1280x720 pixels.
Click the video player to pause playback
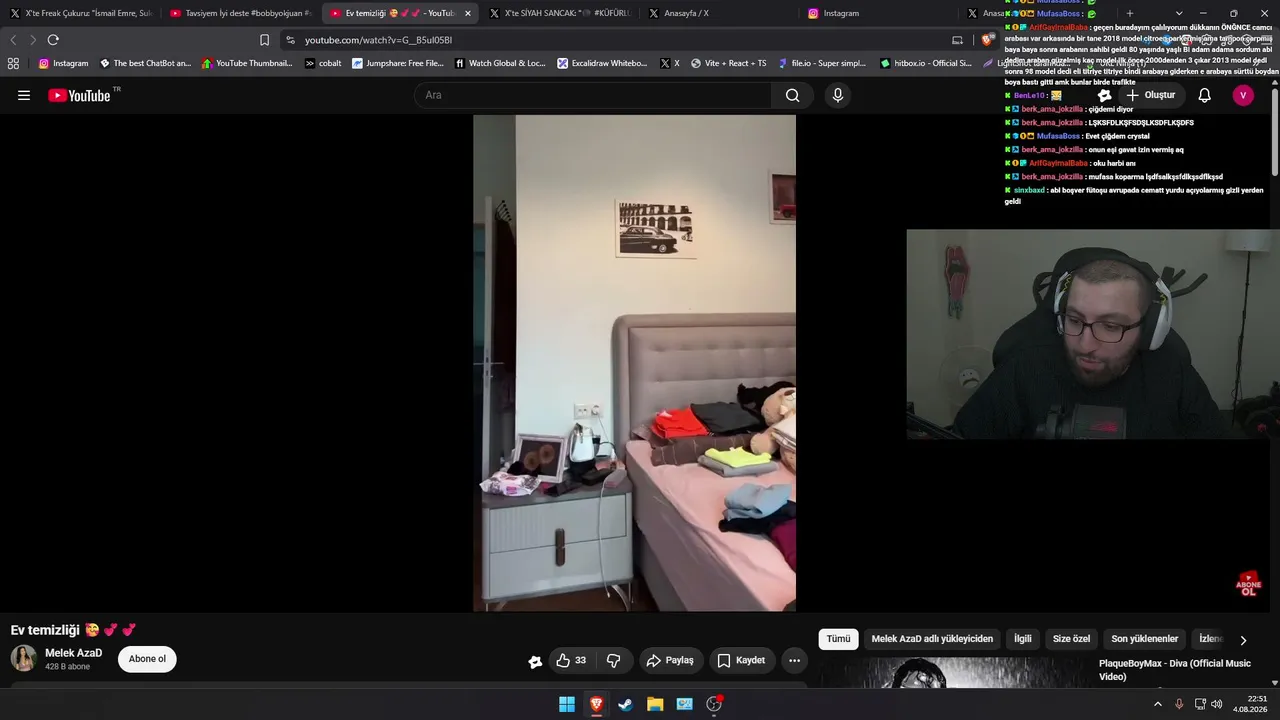[634, 363]
